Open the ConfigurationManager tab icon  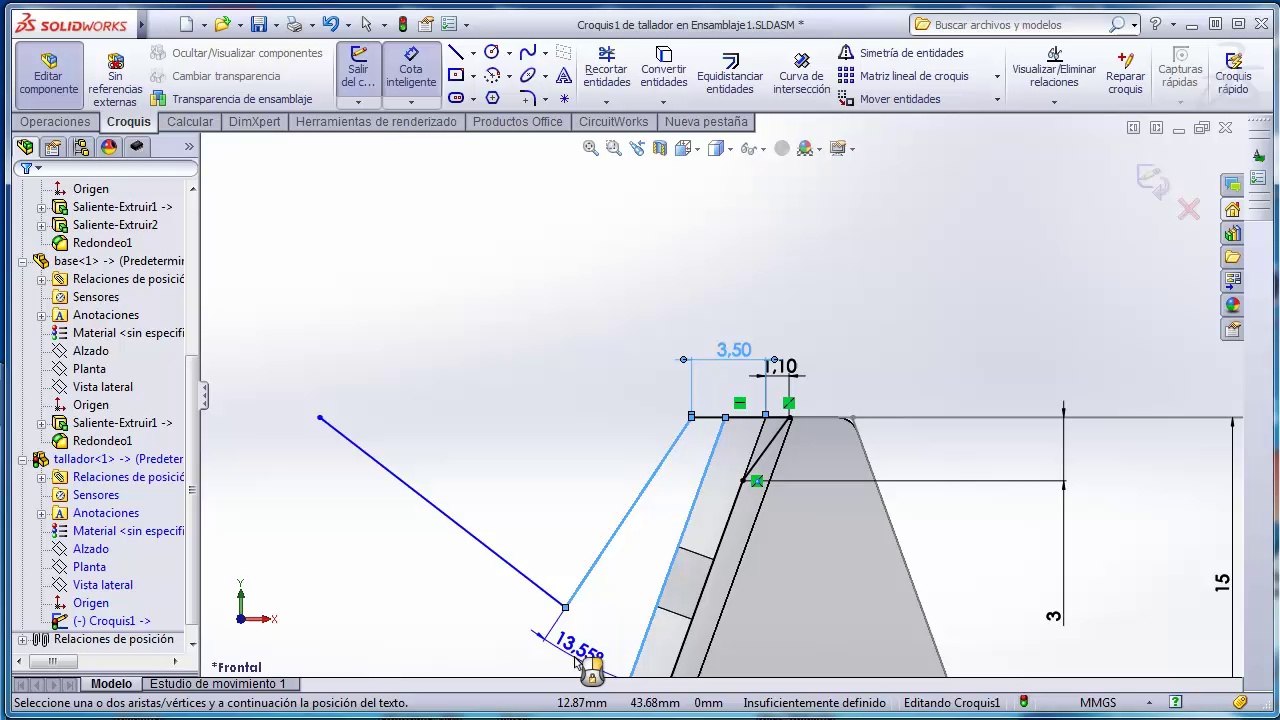[81, 147]
